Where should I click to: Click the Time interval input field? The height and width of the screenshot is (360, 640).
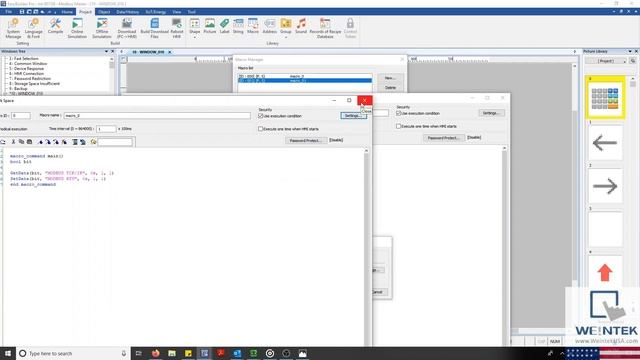(106, 129)
